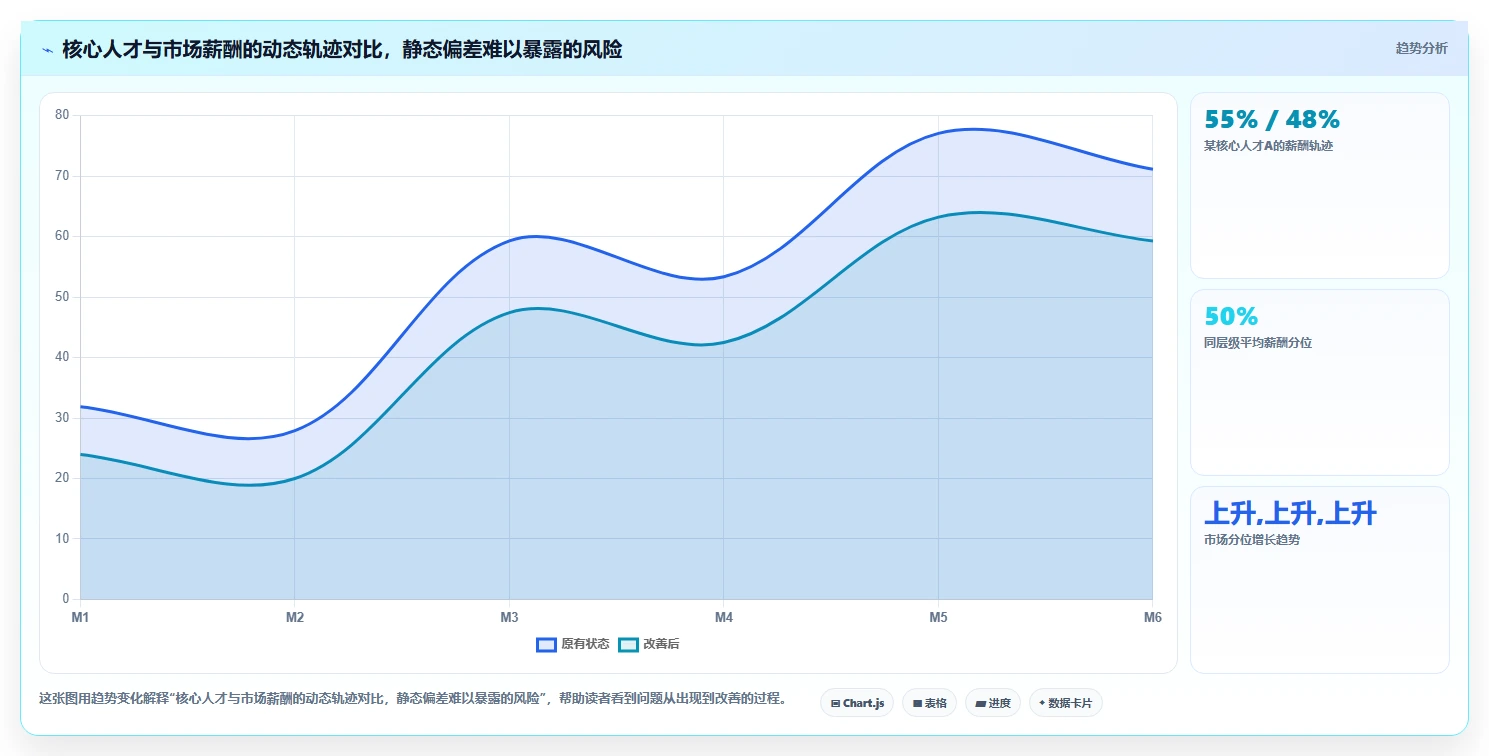
Task: Click the Chart.js tag chip
Action: (x=857, y=703)
